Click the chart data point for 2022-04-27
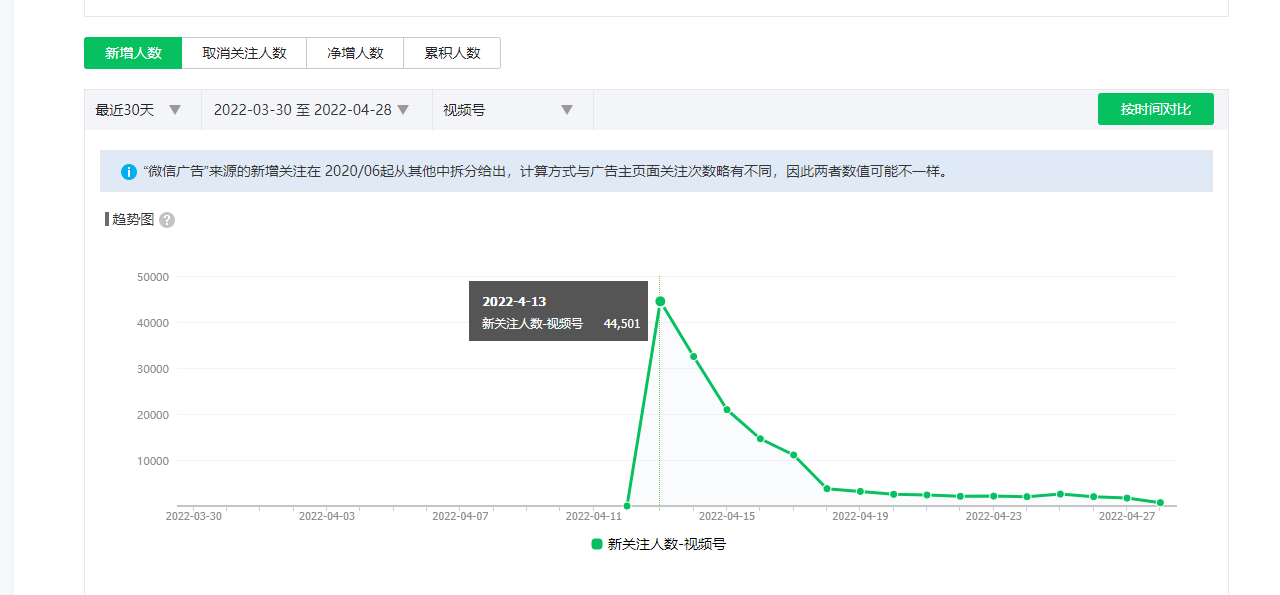1280x595 pixels. pos(1127,498)
